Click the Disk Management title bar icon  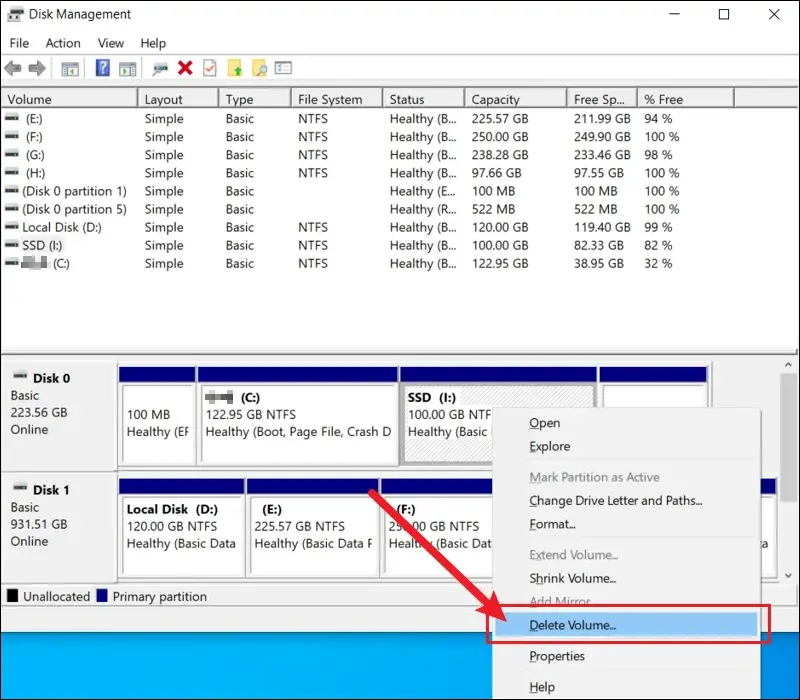[x=15, y=14]
